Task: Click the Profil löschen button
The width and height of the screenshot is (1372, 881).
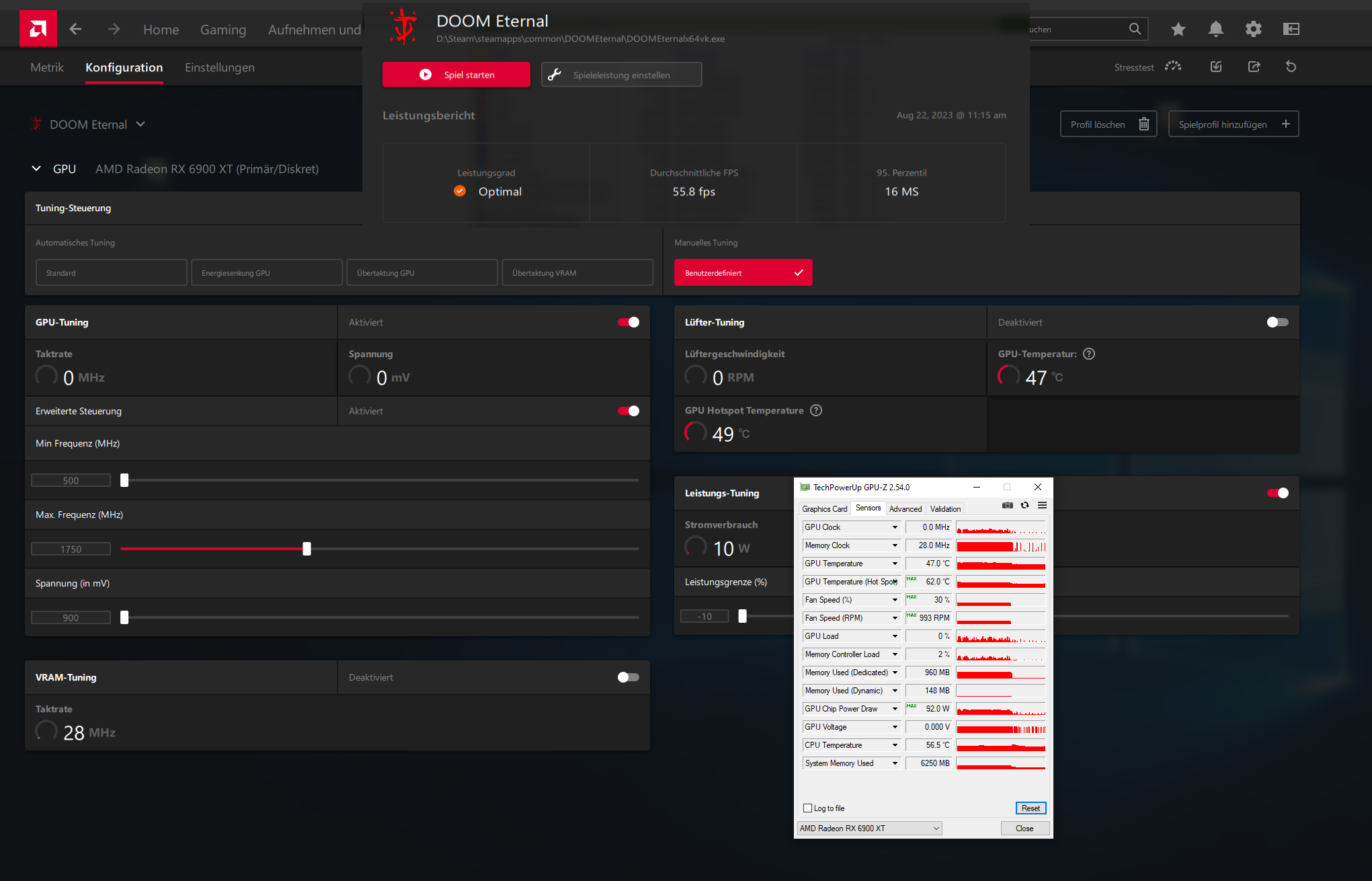Action: tap(1108, 124)
